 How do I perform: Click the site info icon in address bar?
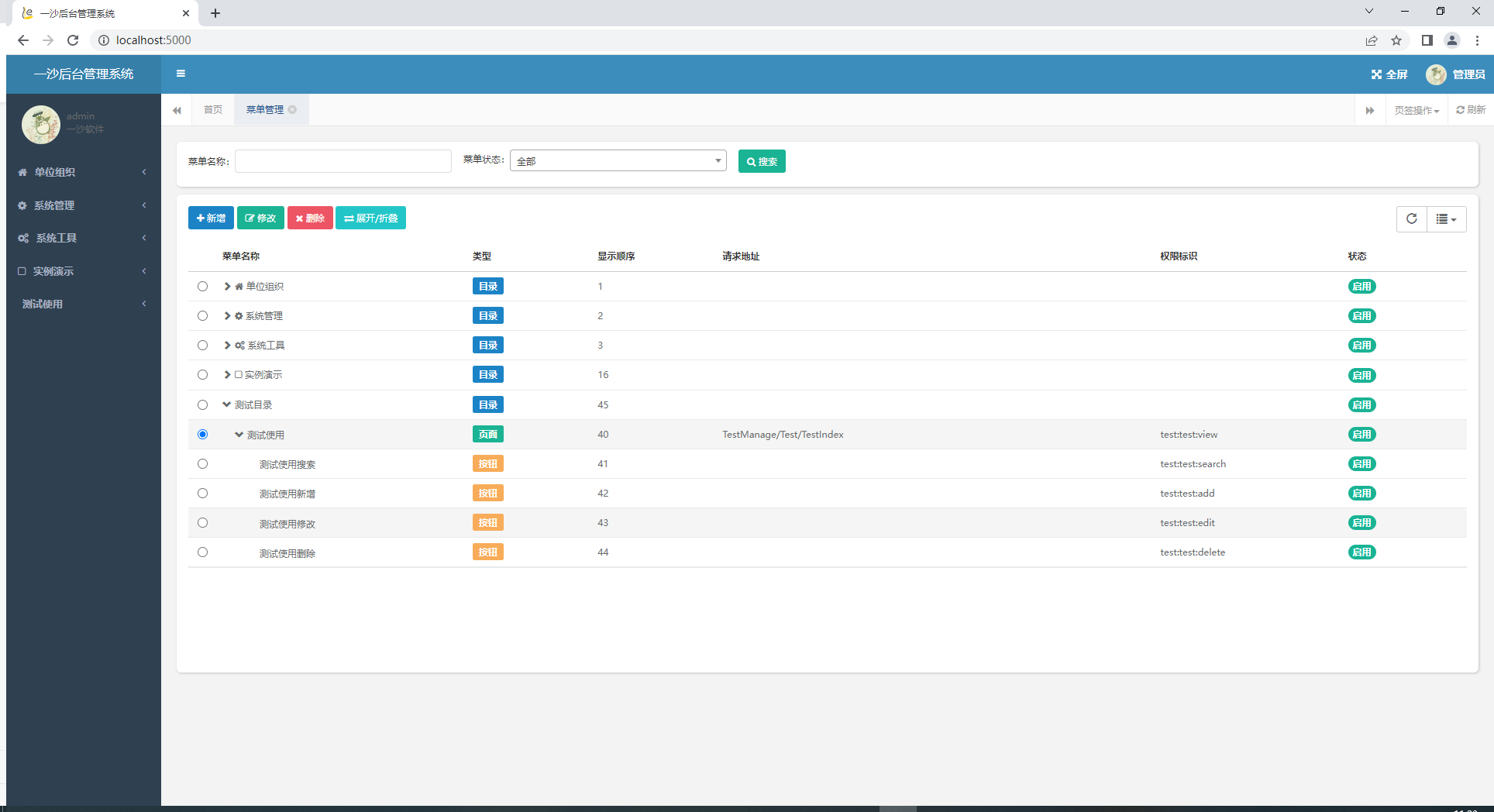tap(104, 40)
